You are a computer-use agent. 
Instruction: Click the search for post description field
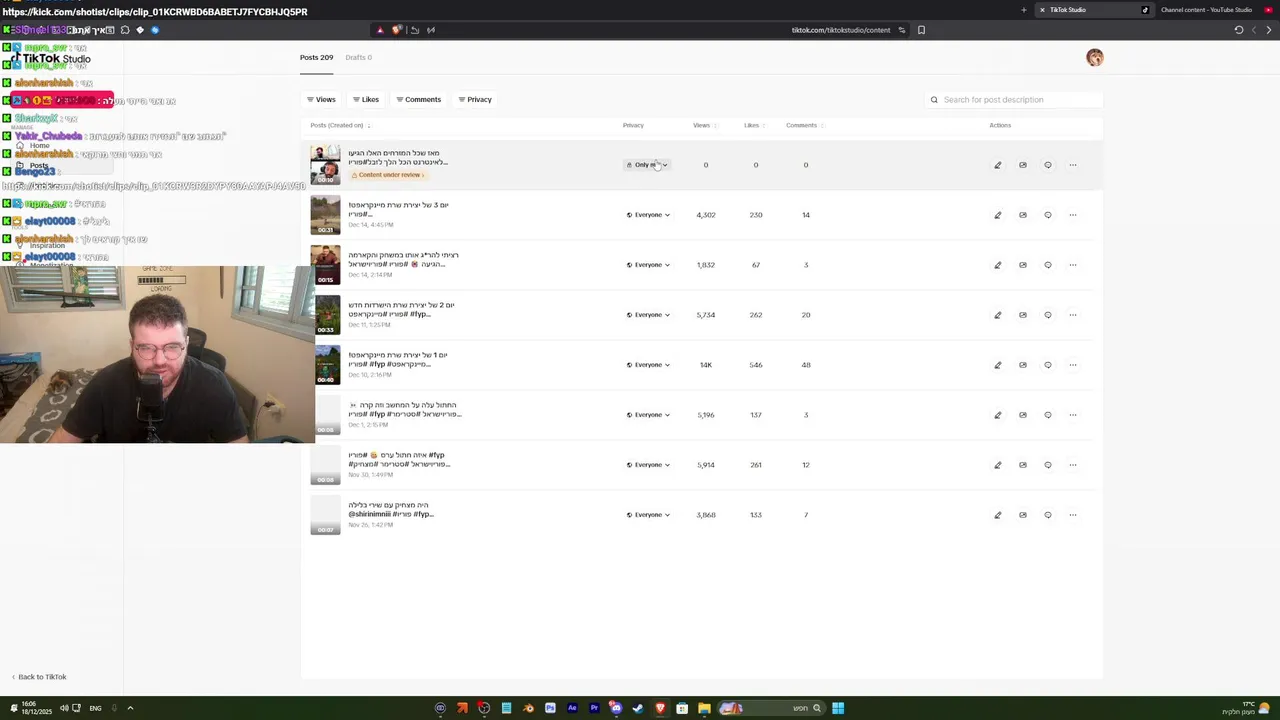(1014, 100)
